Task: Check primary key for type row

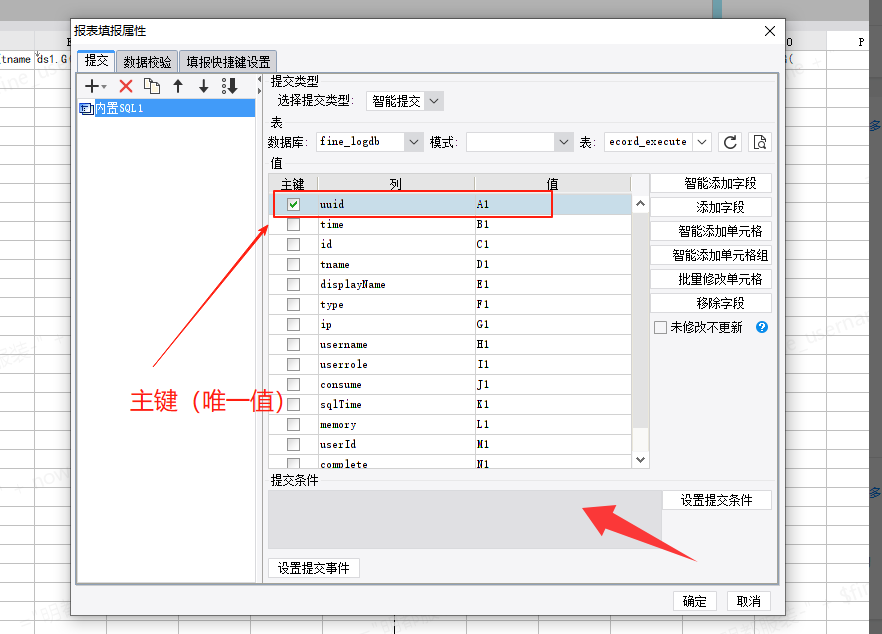Action: click(x=293, y=304)
